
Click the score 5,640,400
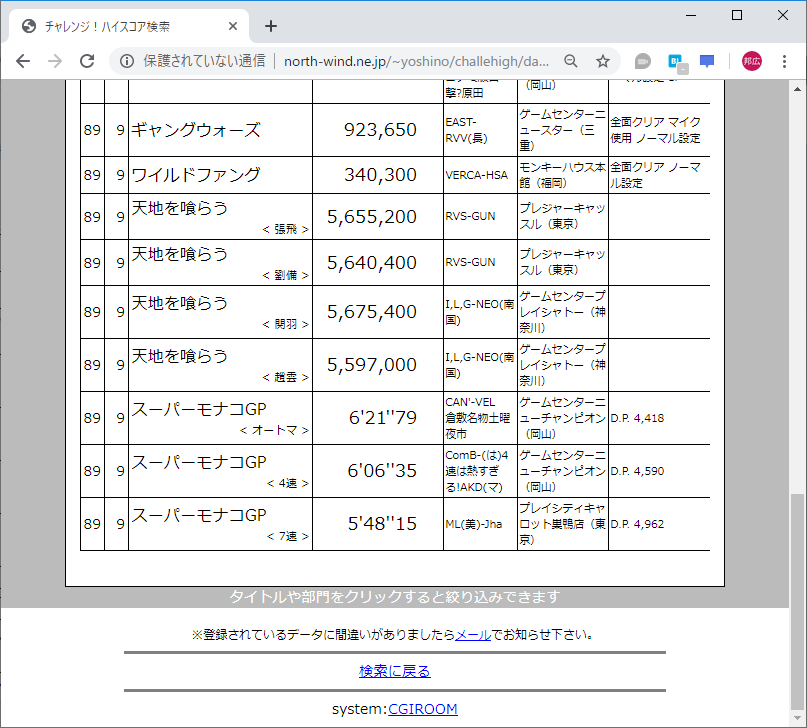[372, 262]
